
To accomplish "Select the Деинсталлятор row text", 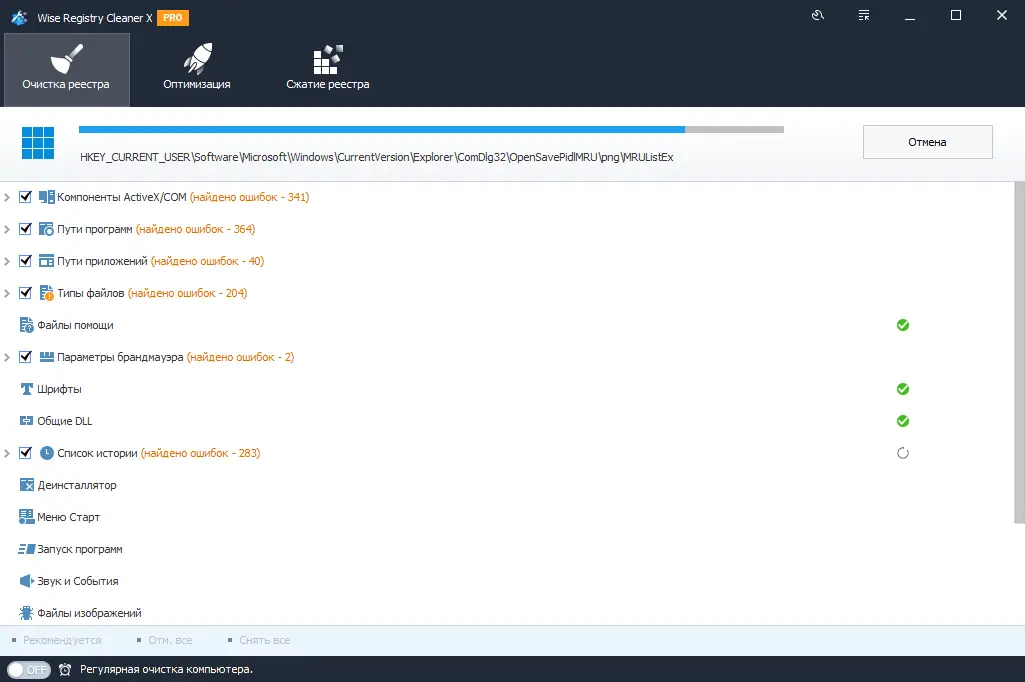I will pos(77,485).
